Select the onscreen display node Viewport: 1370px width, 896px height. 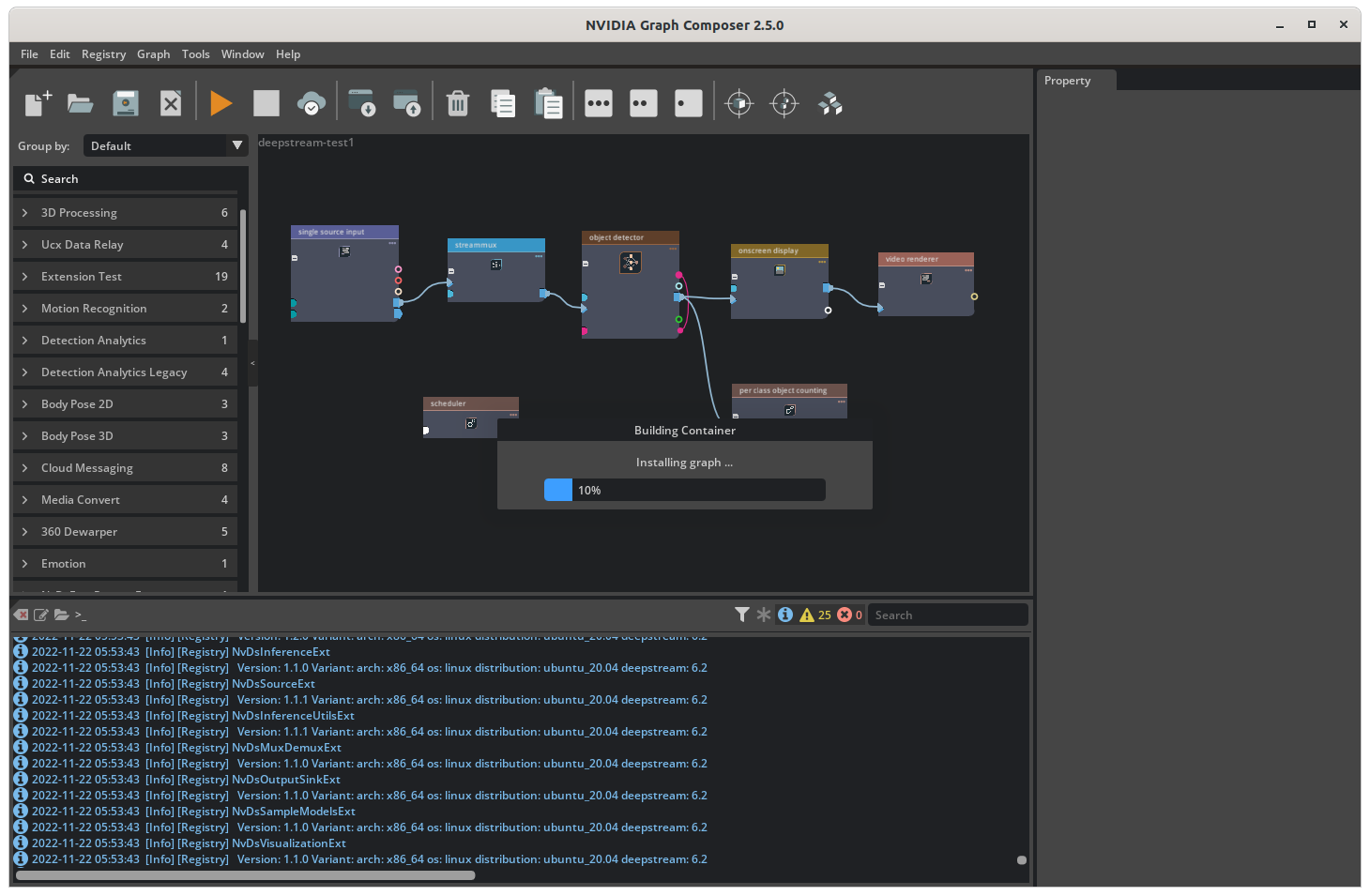[x=780, y=281]
